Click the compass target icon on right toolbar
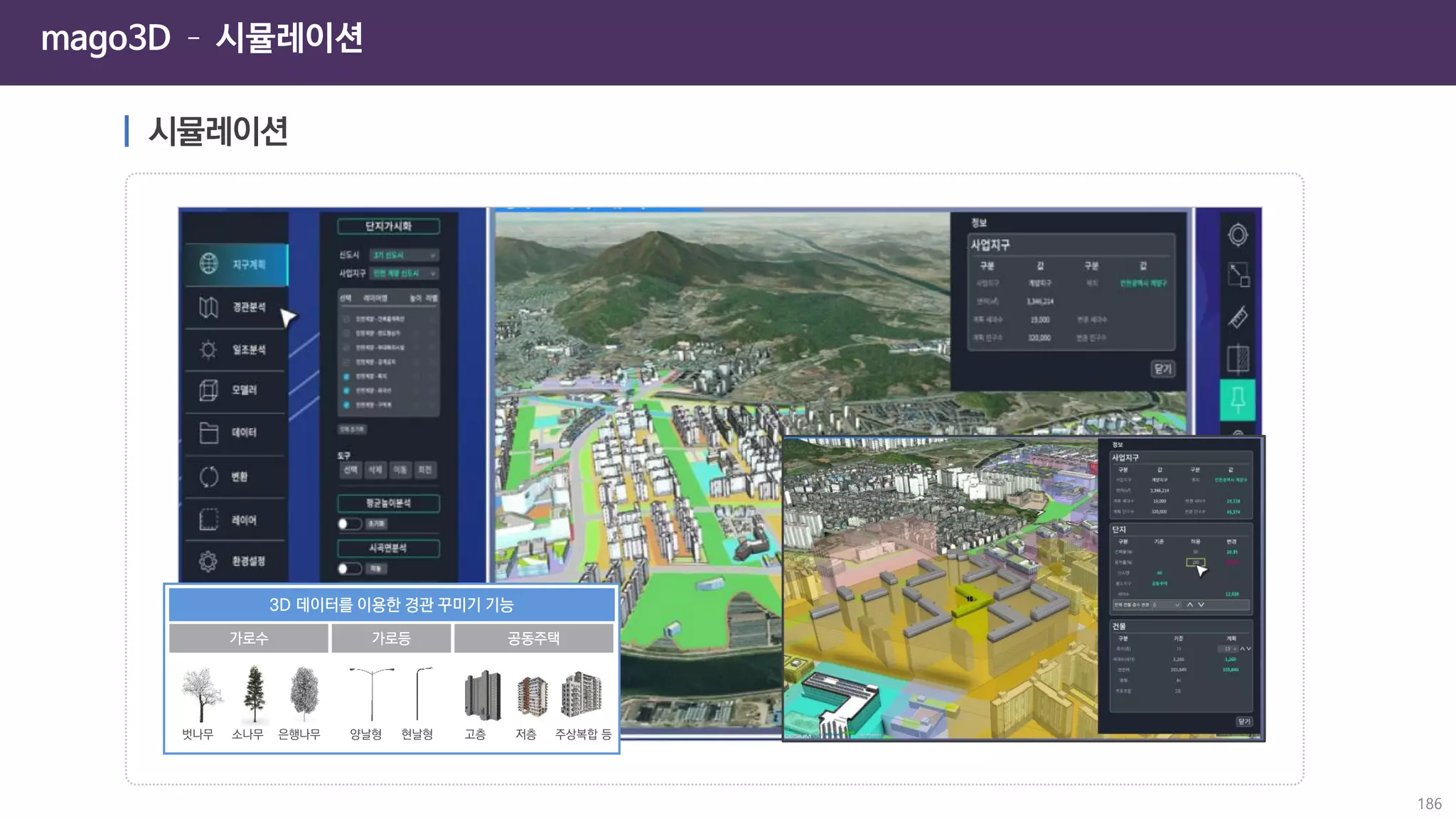Screen dimensions: 1456x819 point(1238,235)
